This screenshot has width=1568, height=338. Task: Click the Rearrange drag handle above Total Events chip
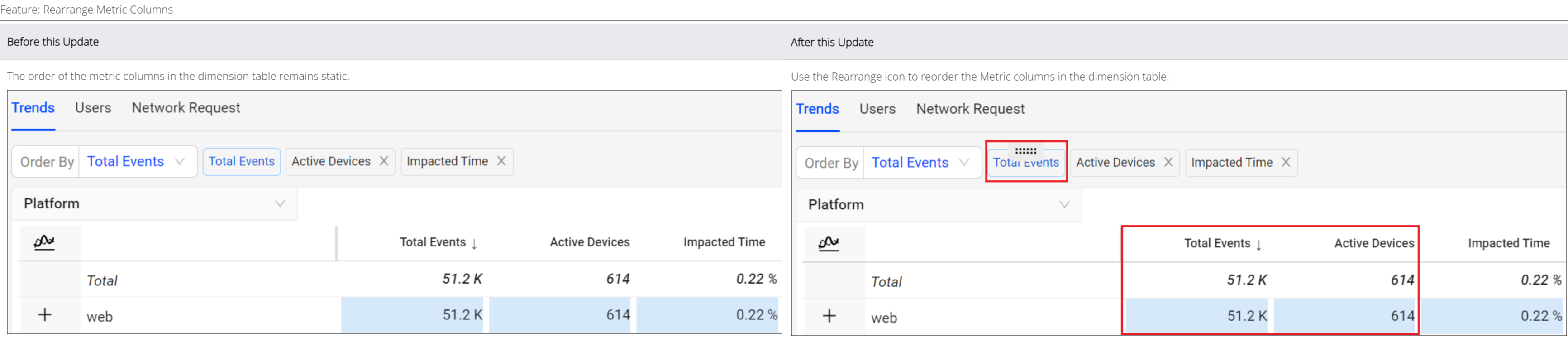[x=1025, y=150]
